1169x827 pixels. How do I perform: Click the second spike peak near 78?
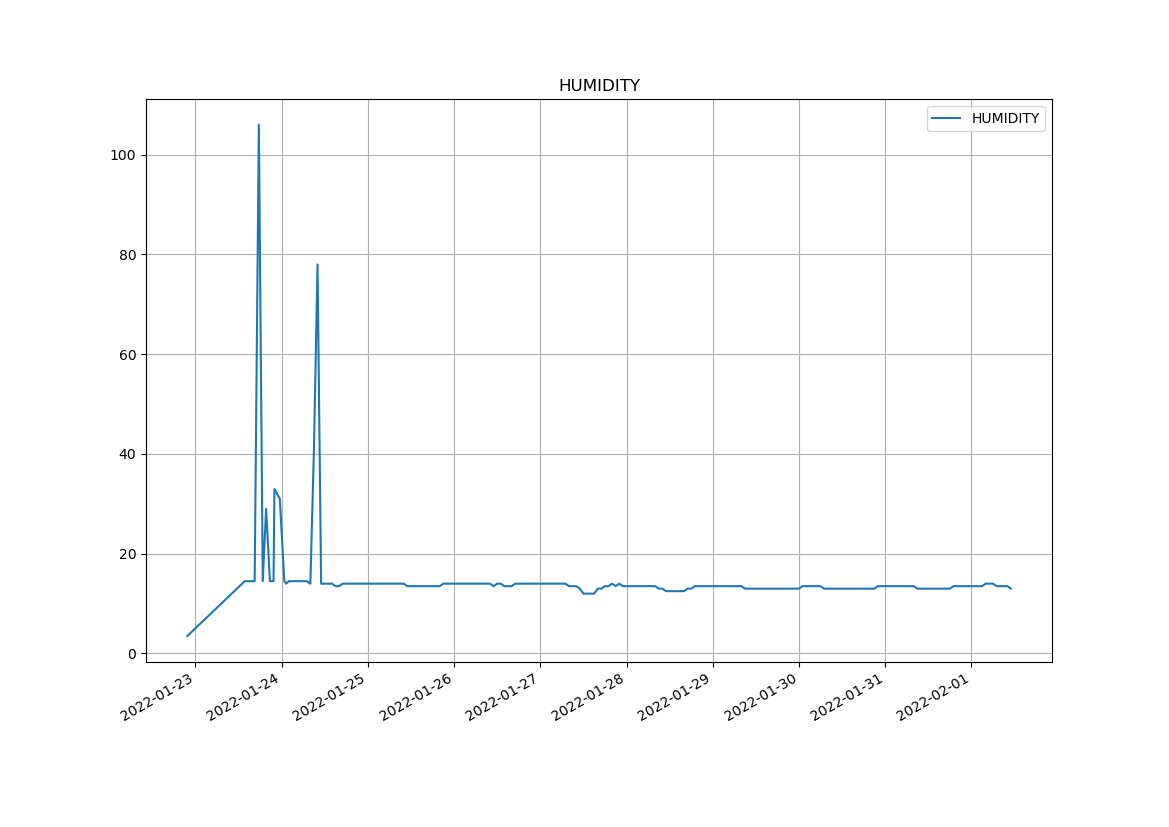(x=317, y=265)
